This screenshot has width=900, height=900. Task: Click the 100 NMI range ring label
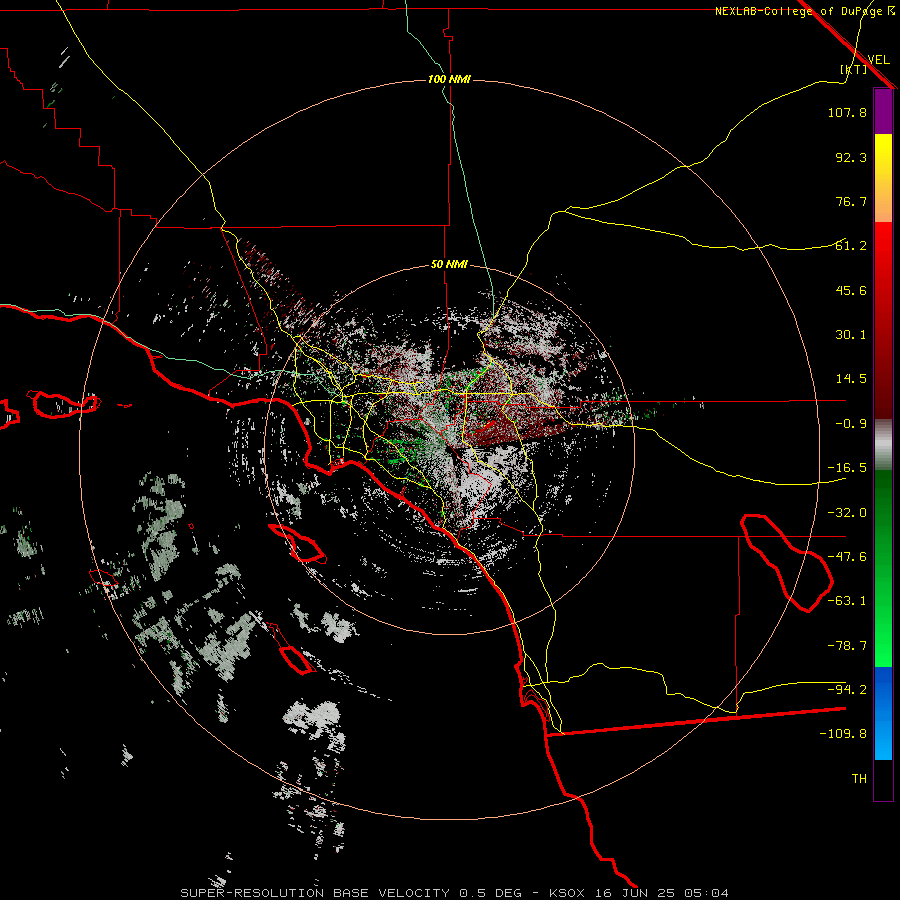[449, 79]
